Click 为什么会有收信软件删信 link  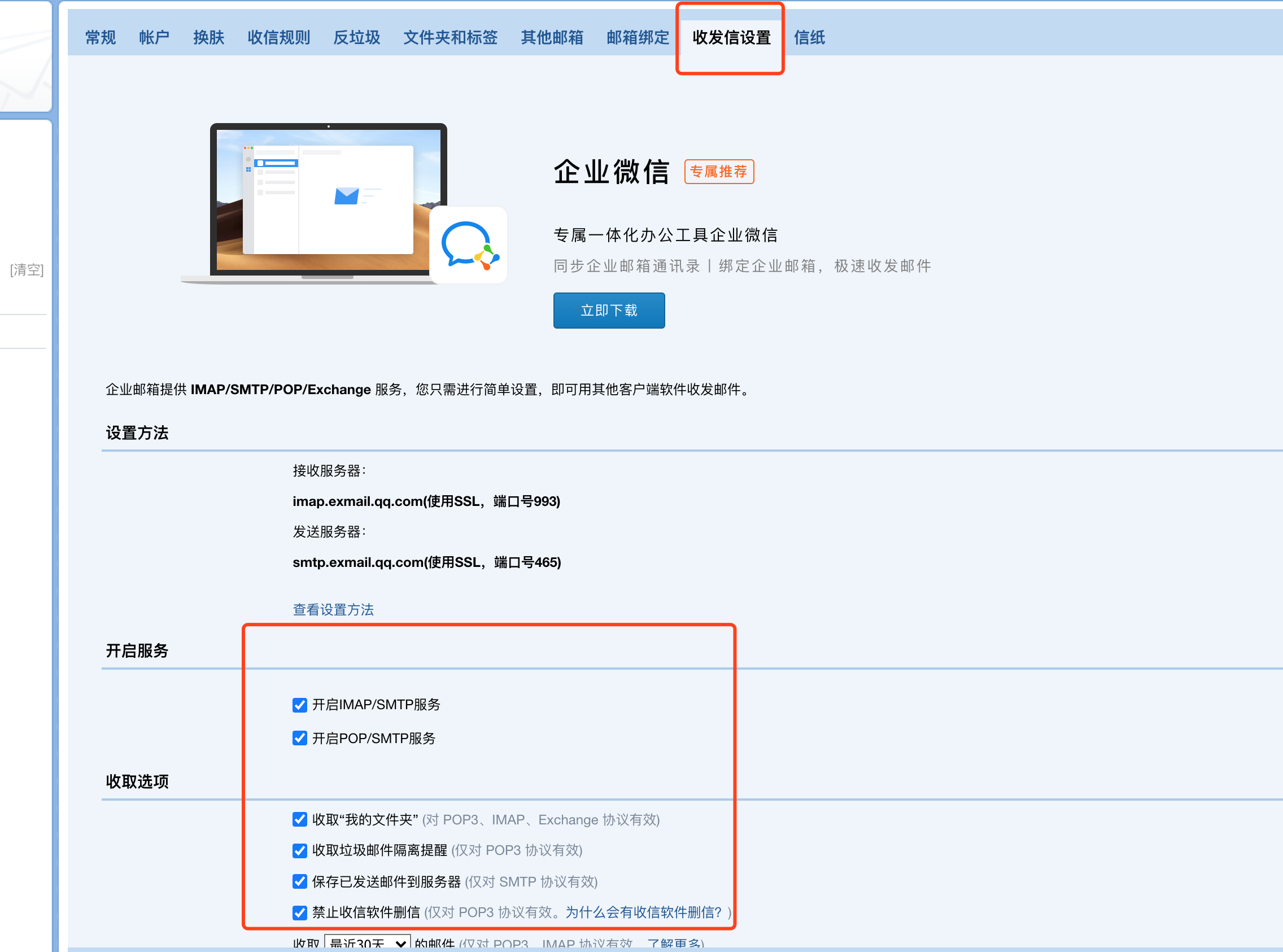click(x=643, y=912)
